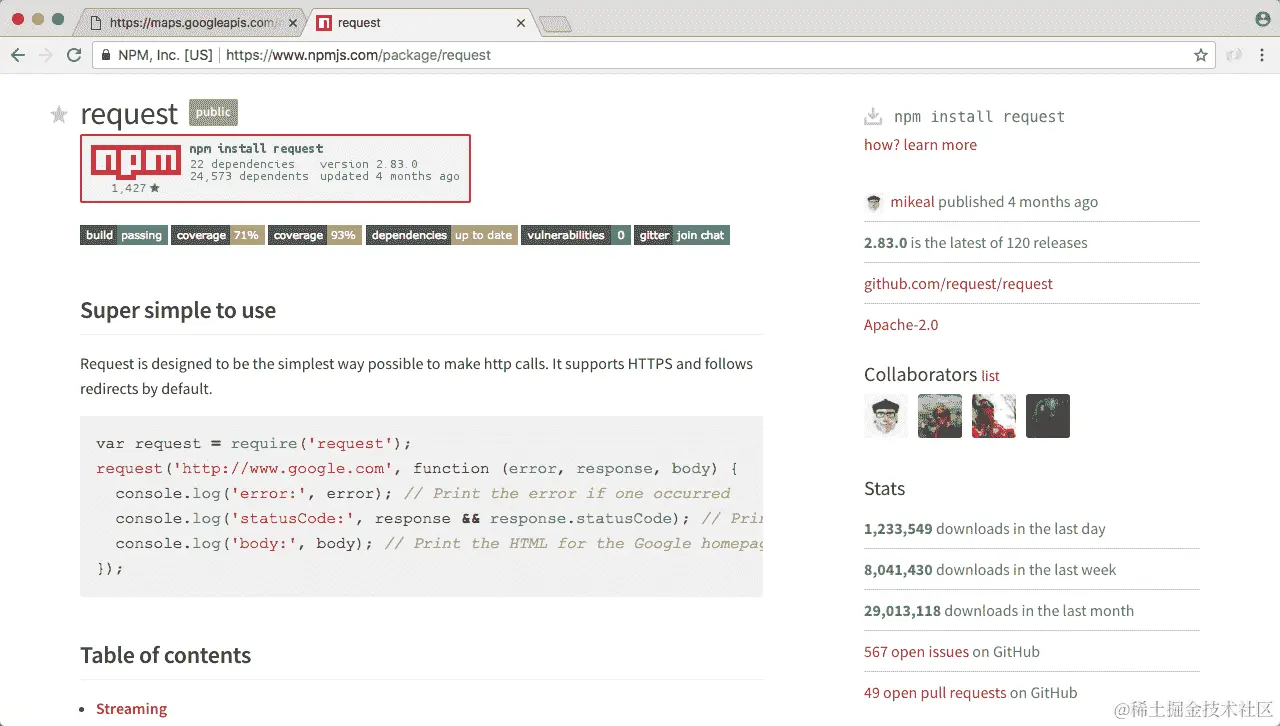
Task: Click the vulnerabilities 0 badge
Action: coord(575,235)
